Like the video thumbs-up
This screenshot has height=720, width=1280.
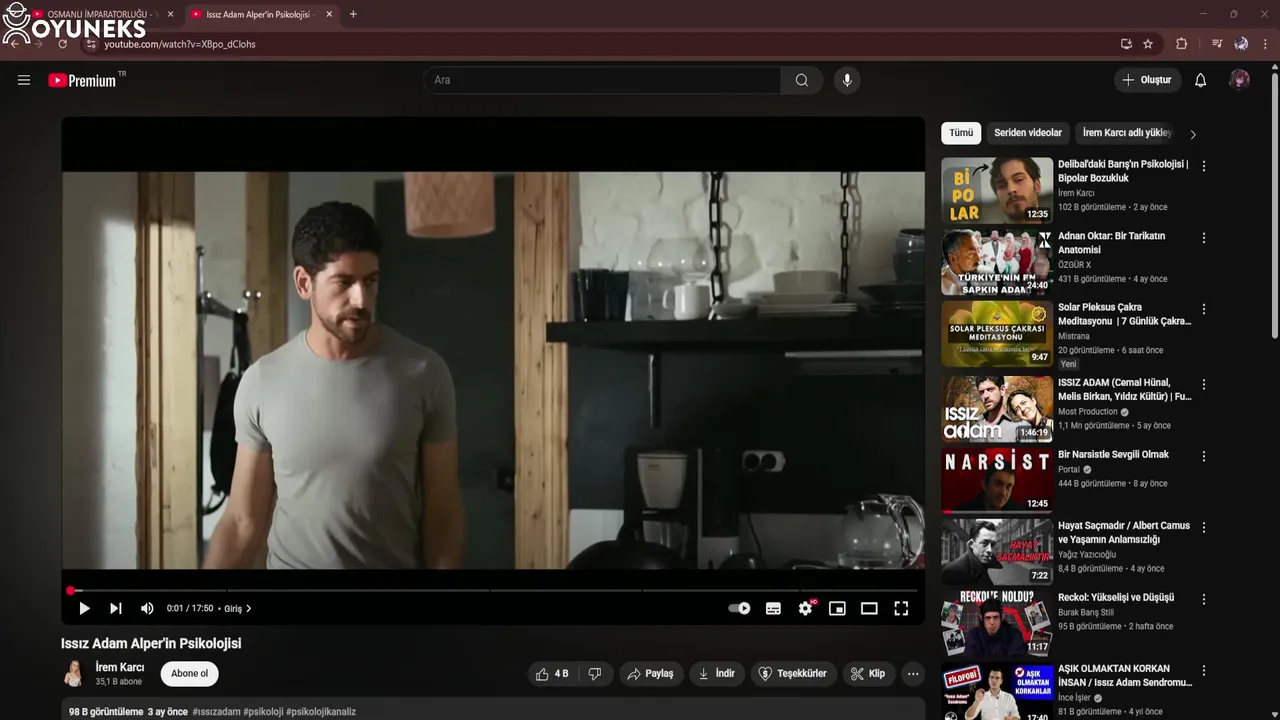tap(553, 674)
